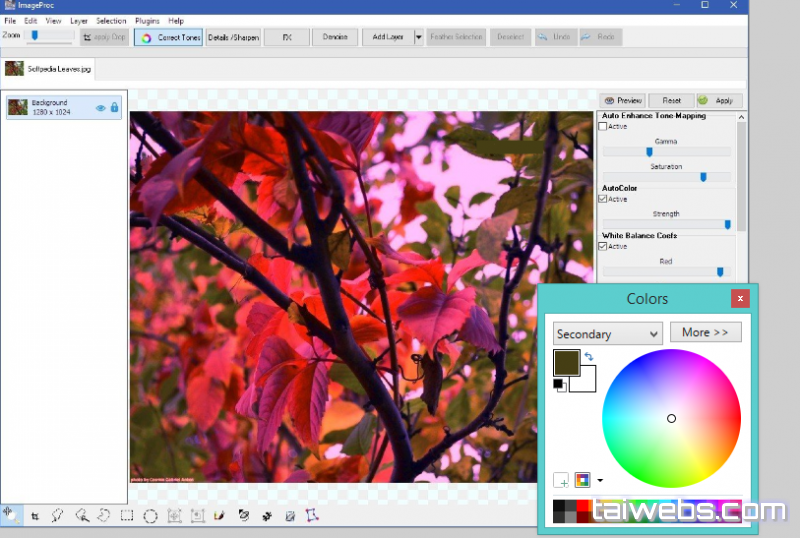Select the elliptical selection tool

click(x=150, y=516)
